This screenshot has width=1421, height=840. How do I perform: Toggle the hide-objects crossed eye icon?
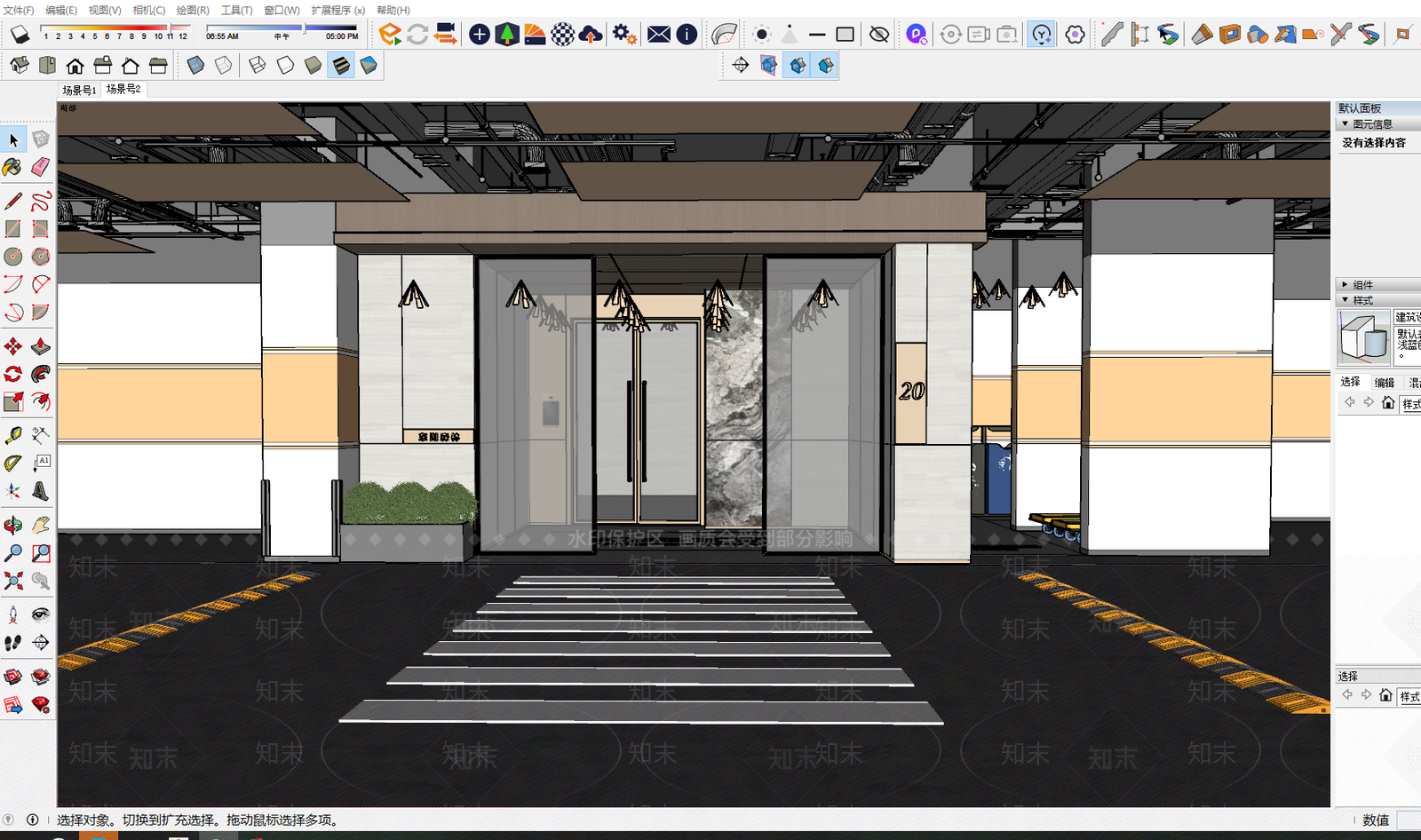[x=879, y=35]
